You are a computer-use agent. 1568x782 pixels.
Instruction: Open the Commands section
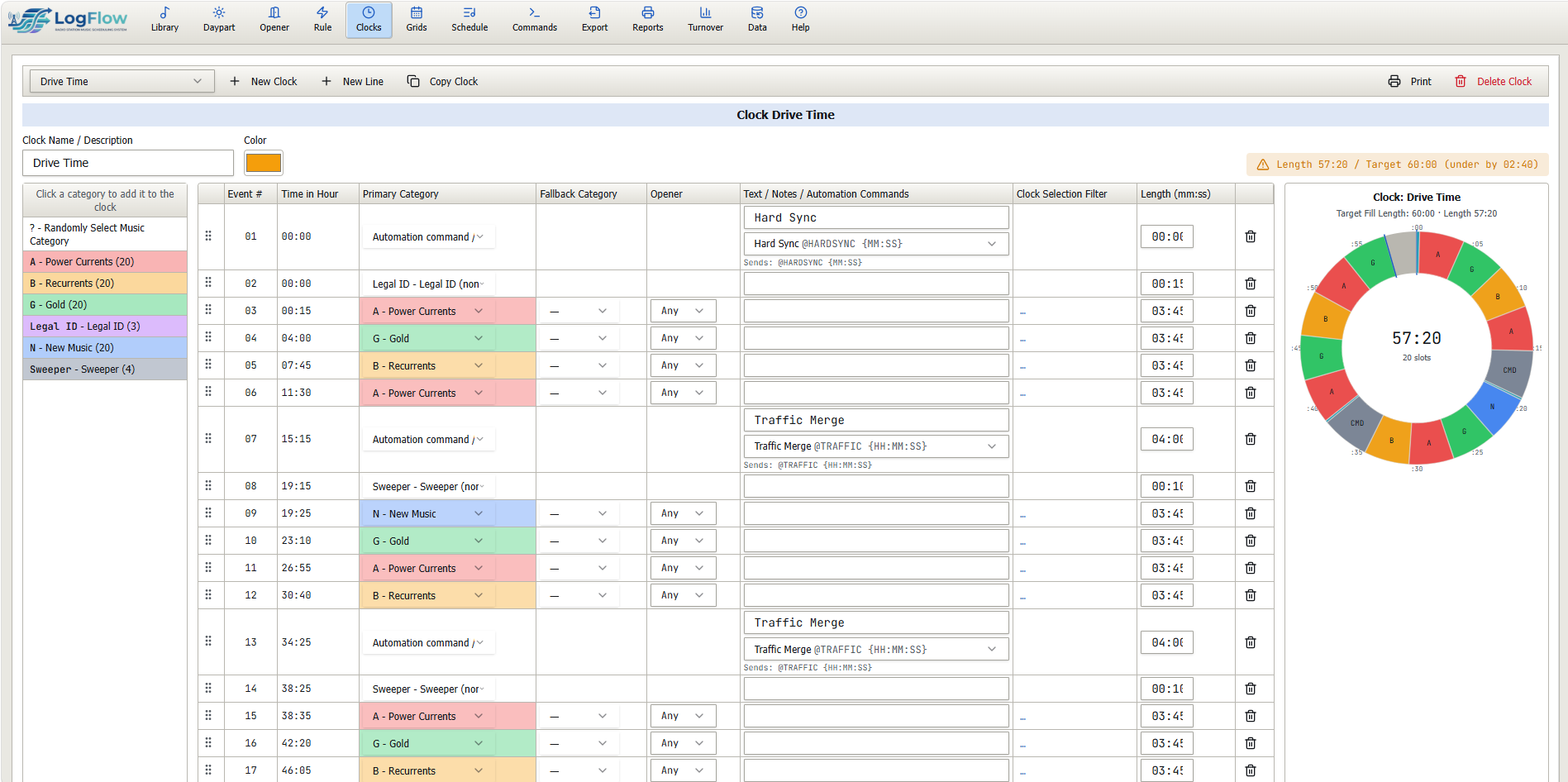click(x=535, y=20)
